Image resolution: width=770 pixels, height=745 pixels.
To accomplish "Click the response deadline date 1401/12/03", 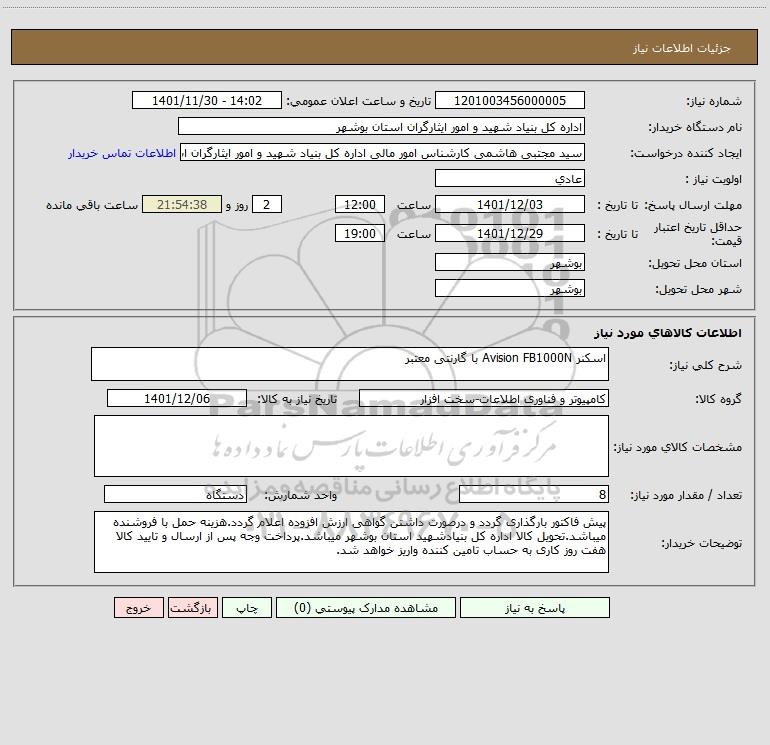I will (510, 204).
